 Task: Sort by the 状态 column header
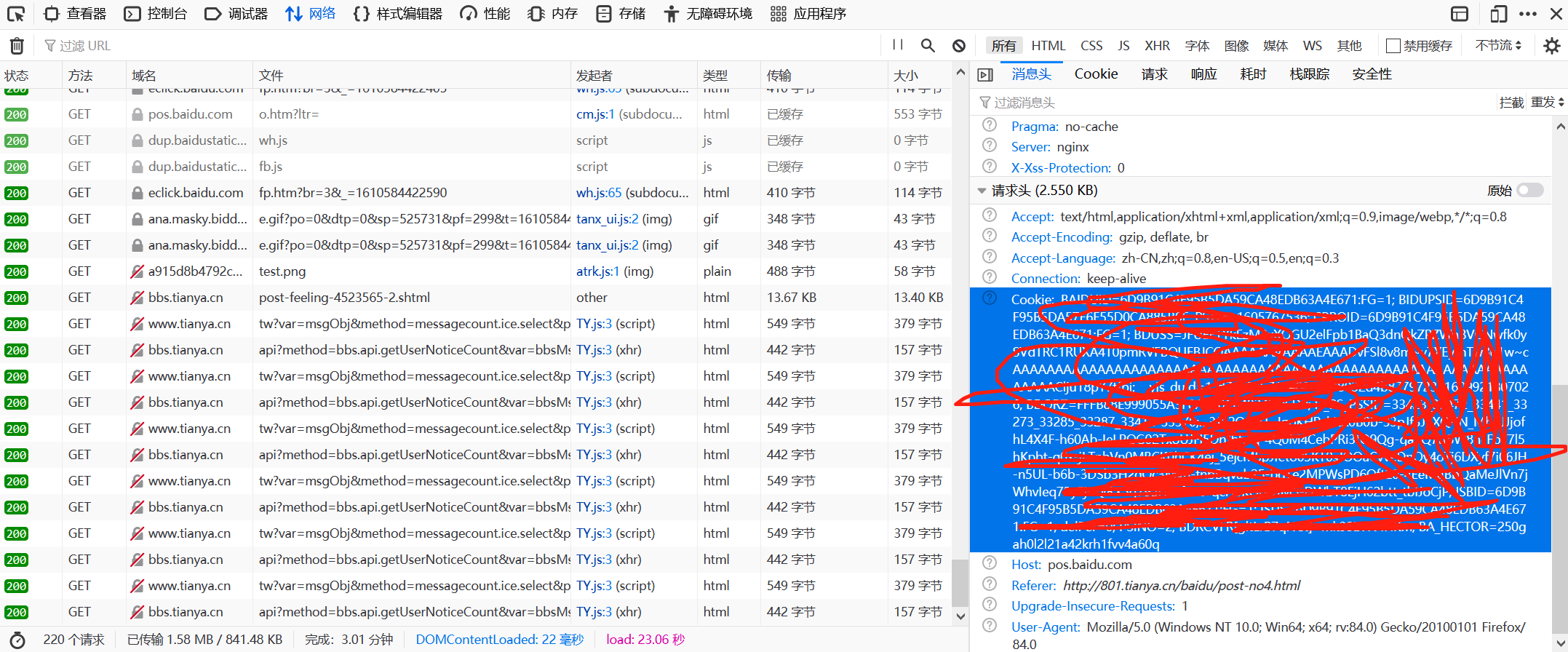coord(31,75)
